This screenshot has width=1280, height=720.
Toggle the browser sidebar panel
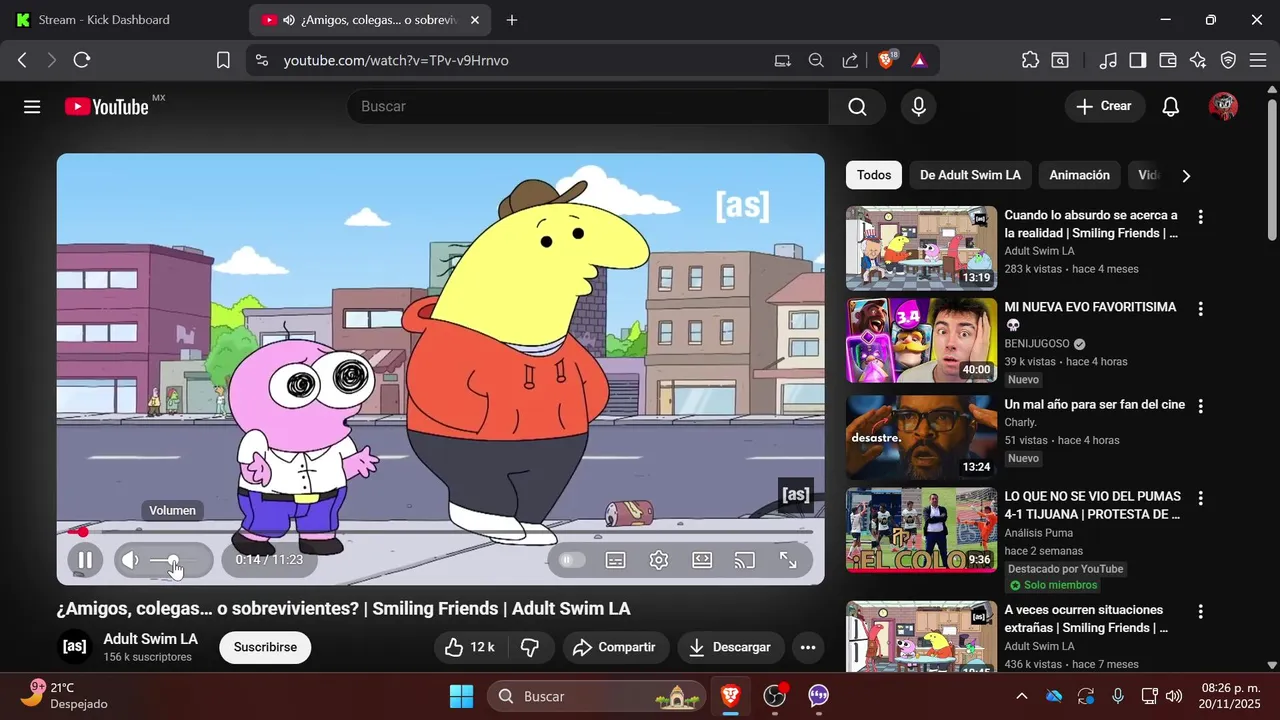point(1138,60)
